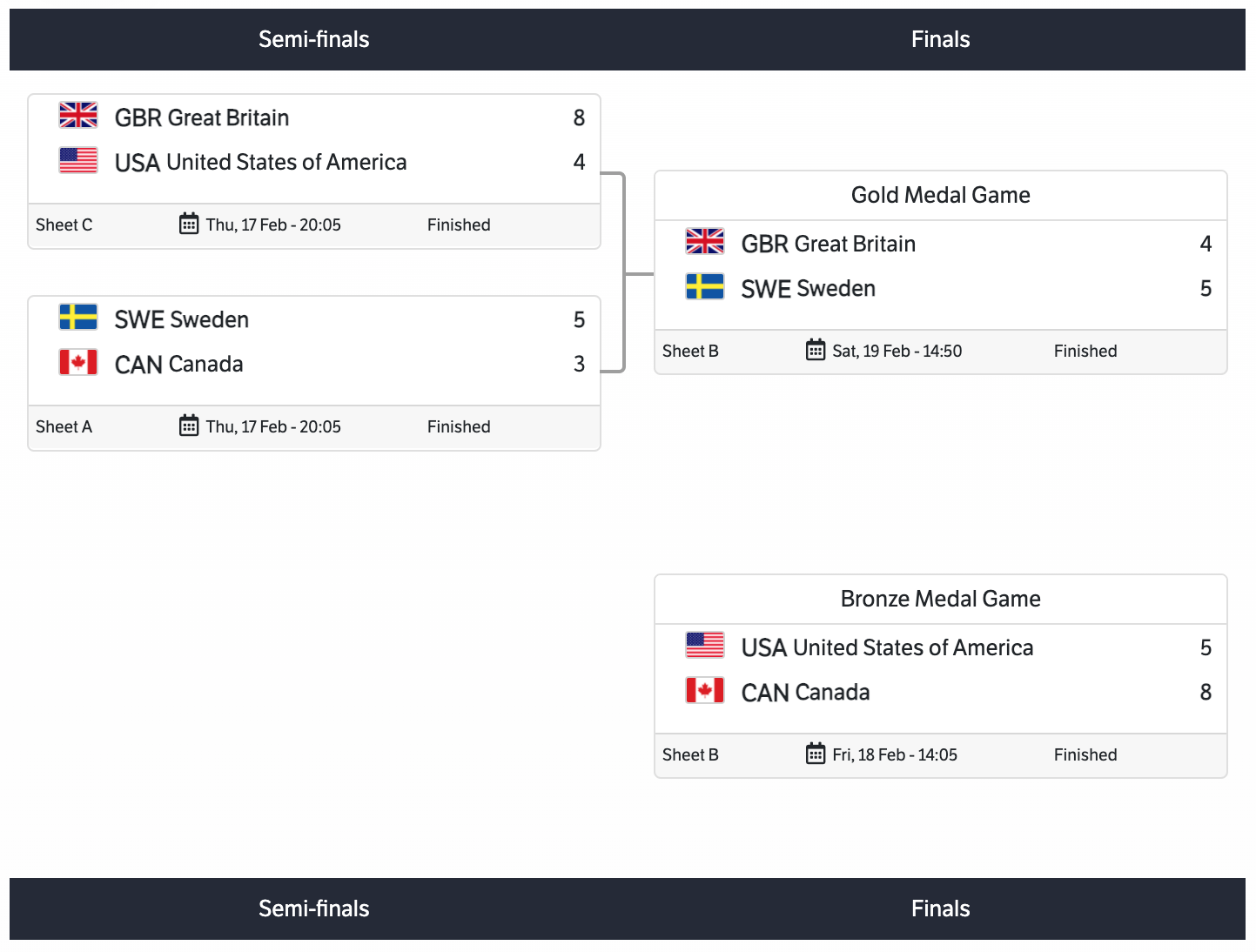The image size is (1256, 952).
Task: Select the top Finals header tab
Action: [940, 39]
